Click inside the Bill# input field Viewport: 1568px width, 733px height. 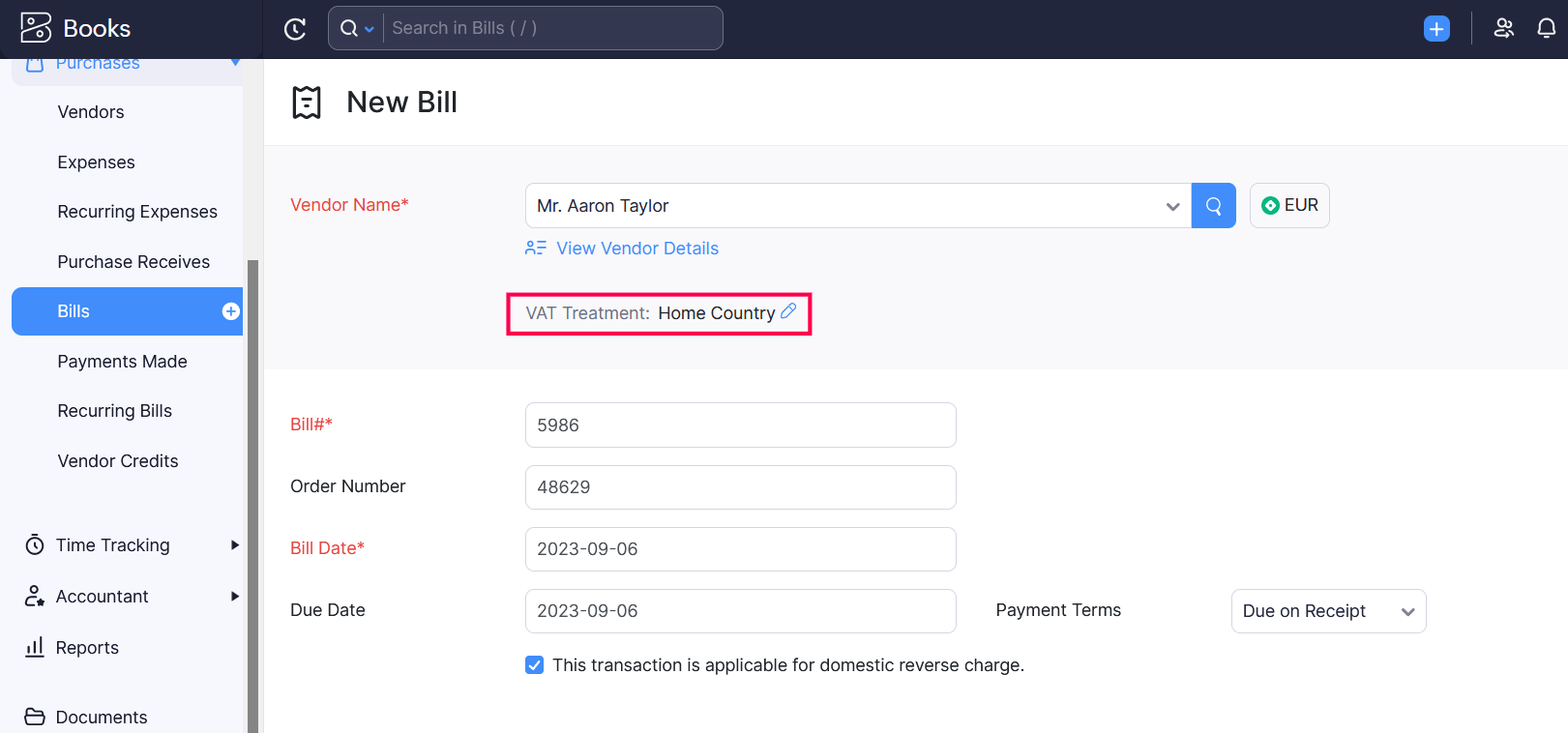tap(740, 425)
